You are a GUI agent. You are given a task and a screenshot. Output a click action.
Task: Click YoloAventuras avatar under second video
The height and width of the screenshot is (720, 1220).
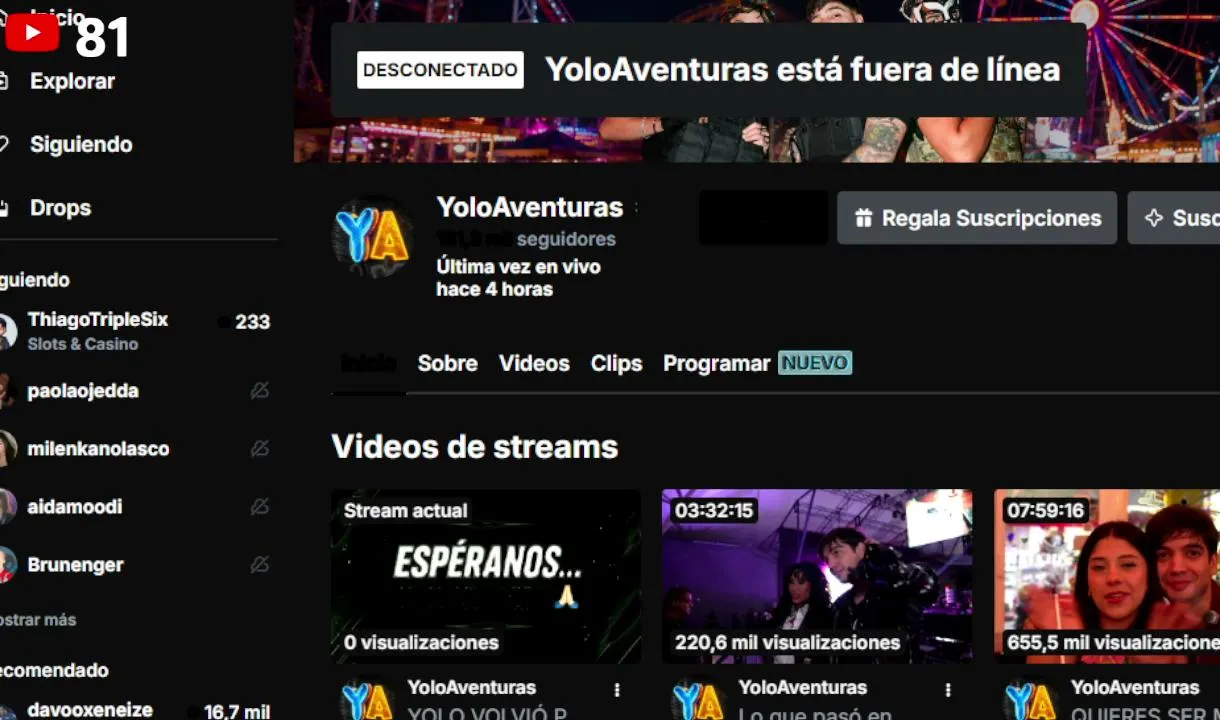pos(697,701)
